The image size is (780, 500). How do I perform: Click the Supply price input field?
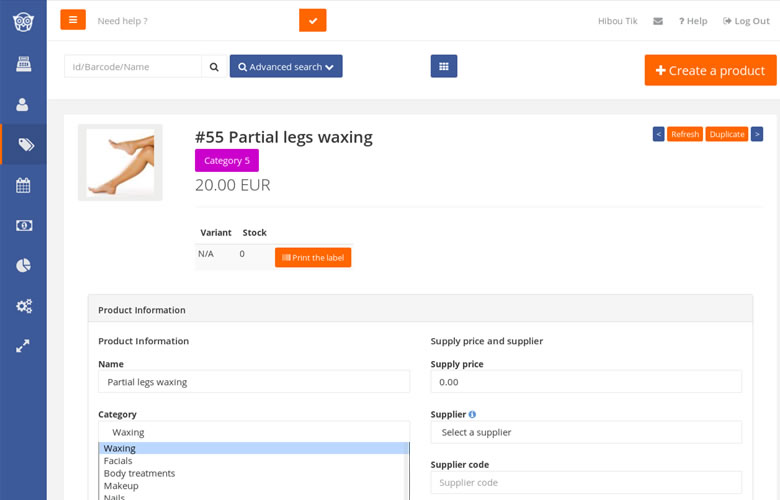point(586,382)
